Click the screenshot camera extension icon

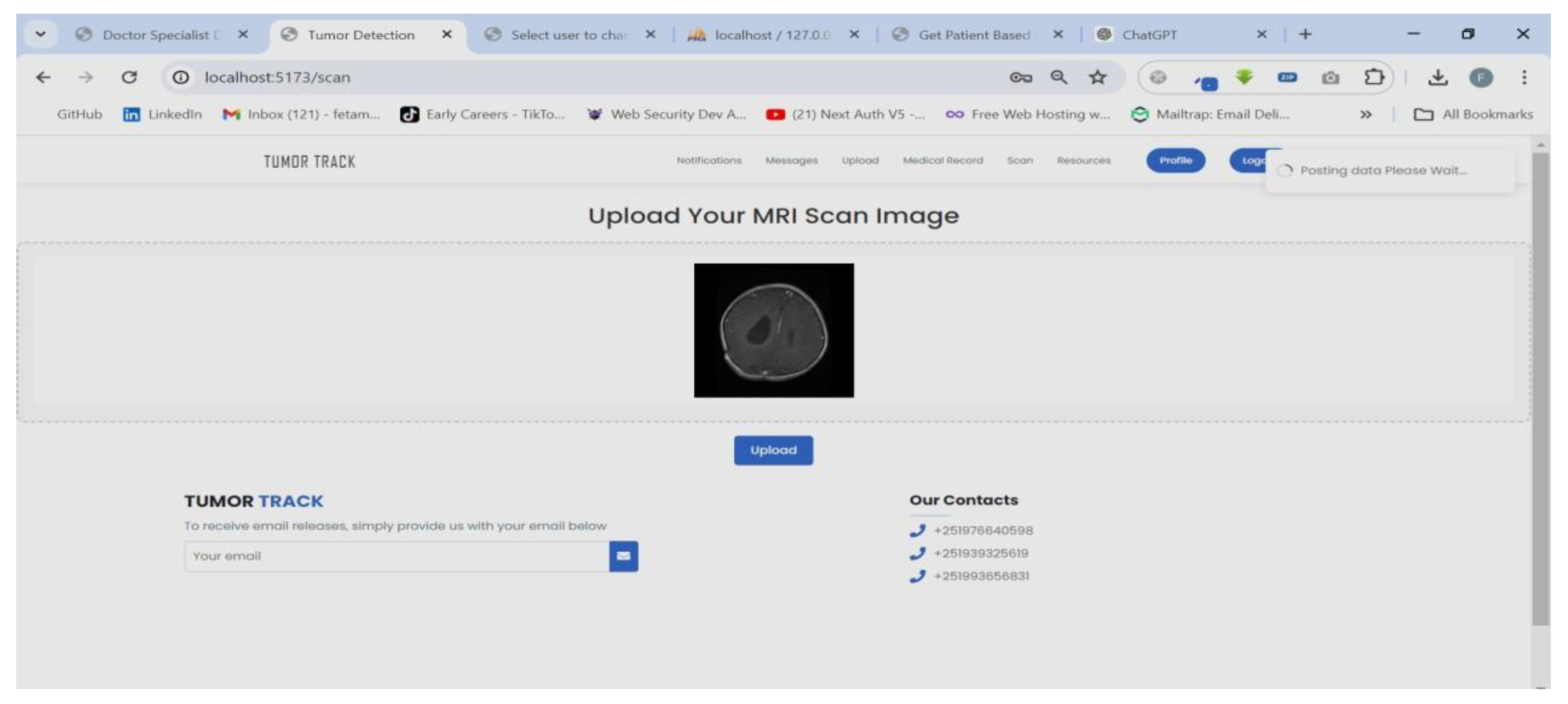[x=1331, y=77]
